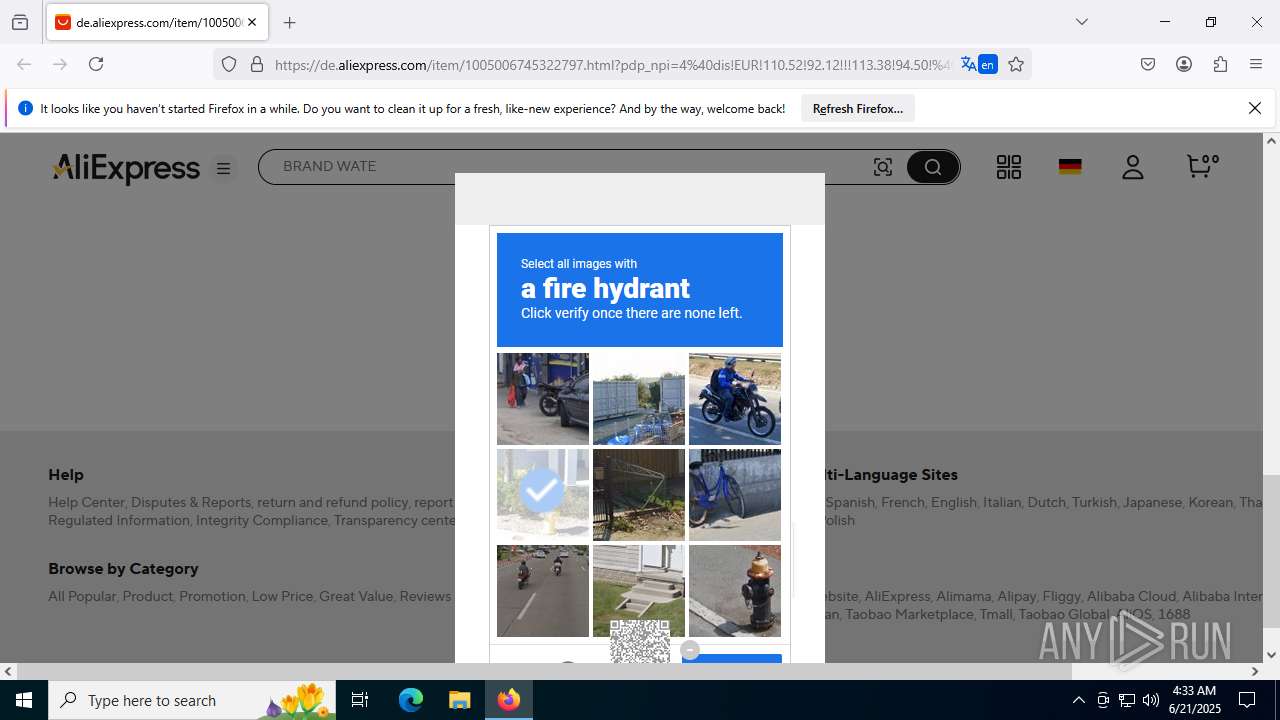Select the 'Japanese' language site link
The width and height of the screenshot is (1280, 720).
[x=1152, y=502]
